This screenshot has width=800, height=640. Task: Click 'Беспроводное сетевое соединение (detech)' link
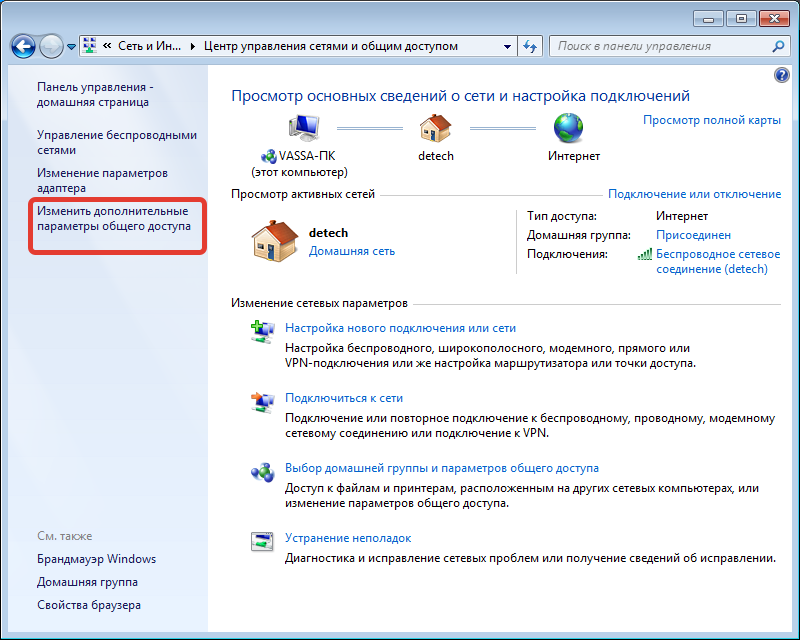click(717, 262)
